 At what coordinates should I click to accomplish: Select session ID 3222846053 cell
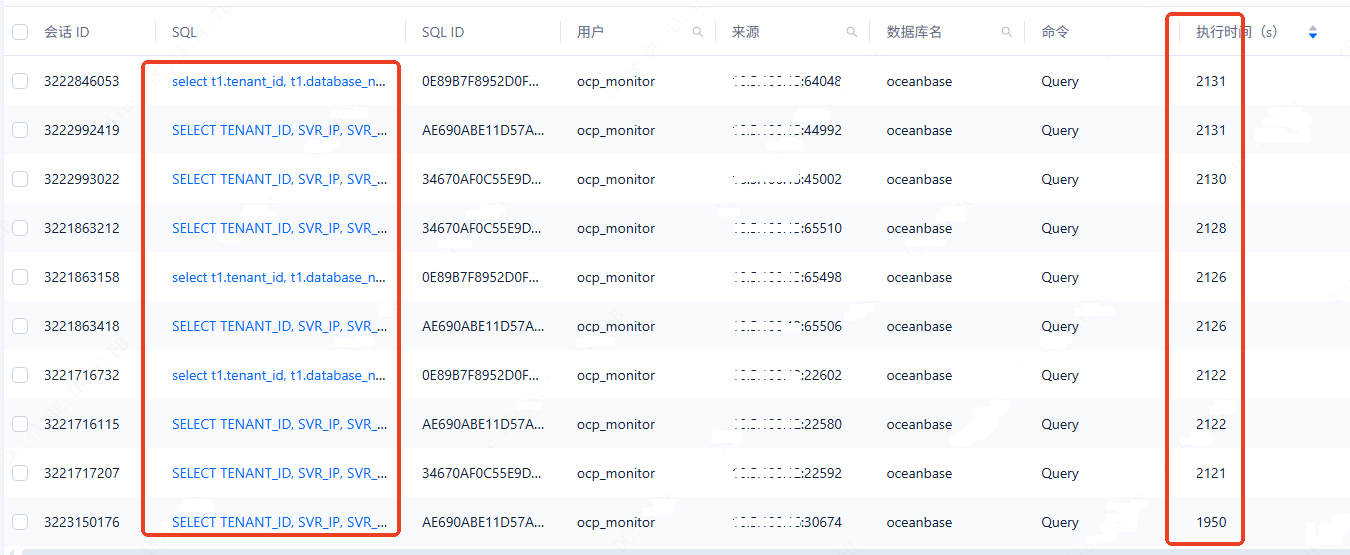click(x=81, y=81)
